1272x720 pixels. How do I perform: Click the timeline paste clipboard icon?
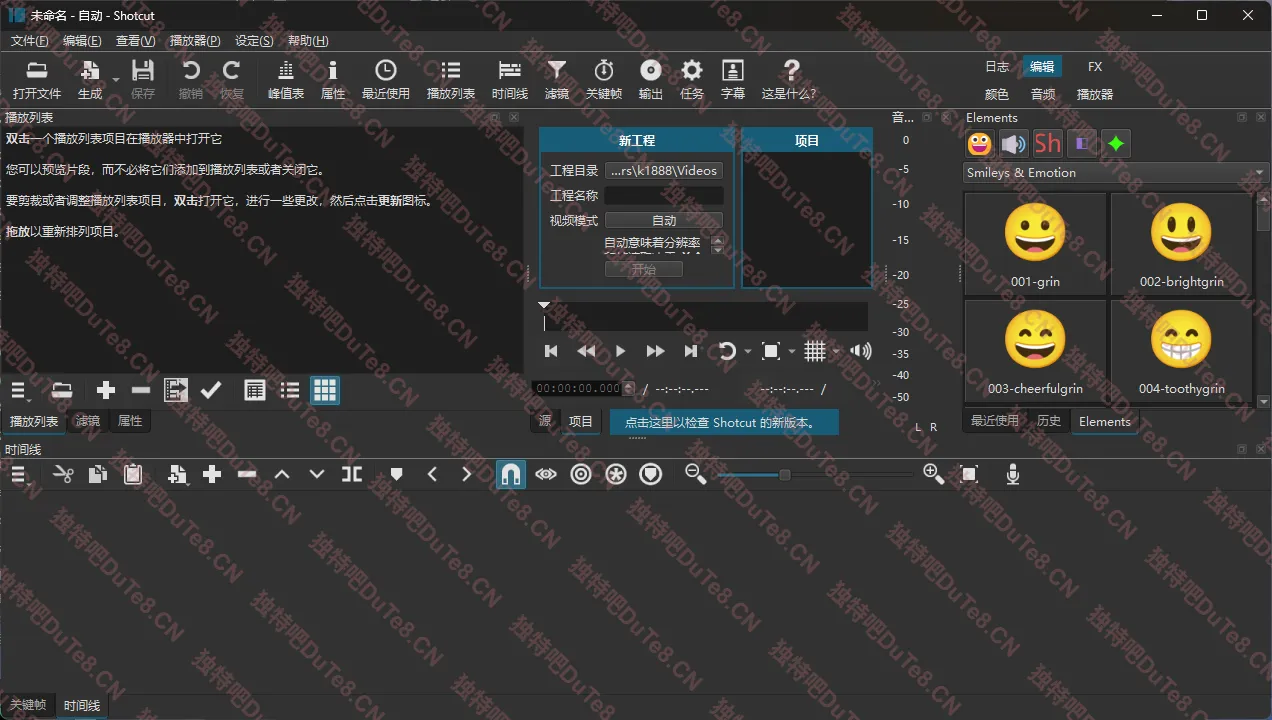[x=133, y=475]
